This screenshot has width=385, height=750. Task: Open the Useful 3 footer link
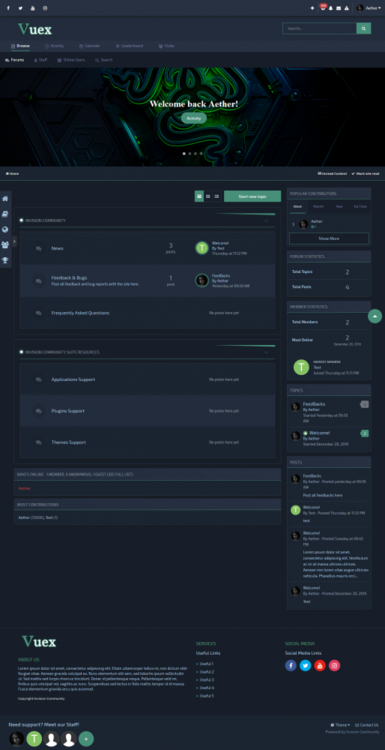(x=206, y=680)
